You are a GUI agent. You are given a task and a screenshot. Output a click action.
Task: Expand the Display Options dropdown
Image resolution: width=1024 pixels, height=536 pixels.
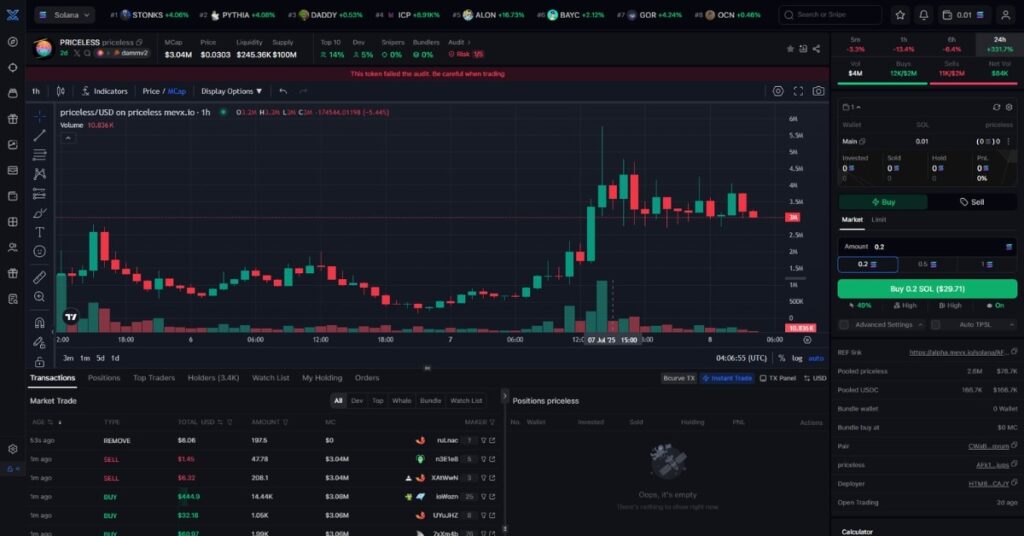[x=231, y=91]
